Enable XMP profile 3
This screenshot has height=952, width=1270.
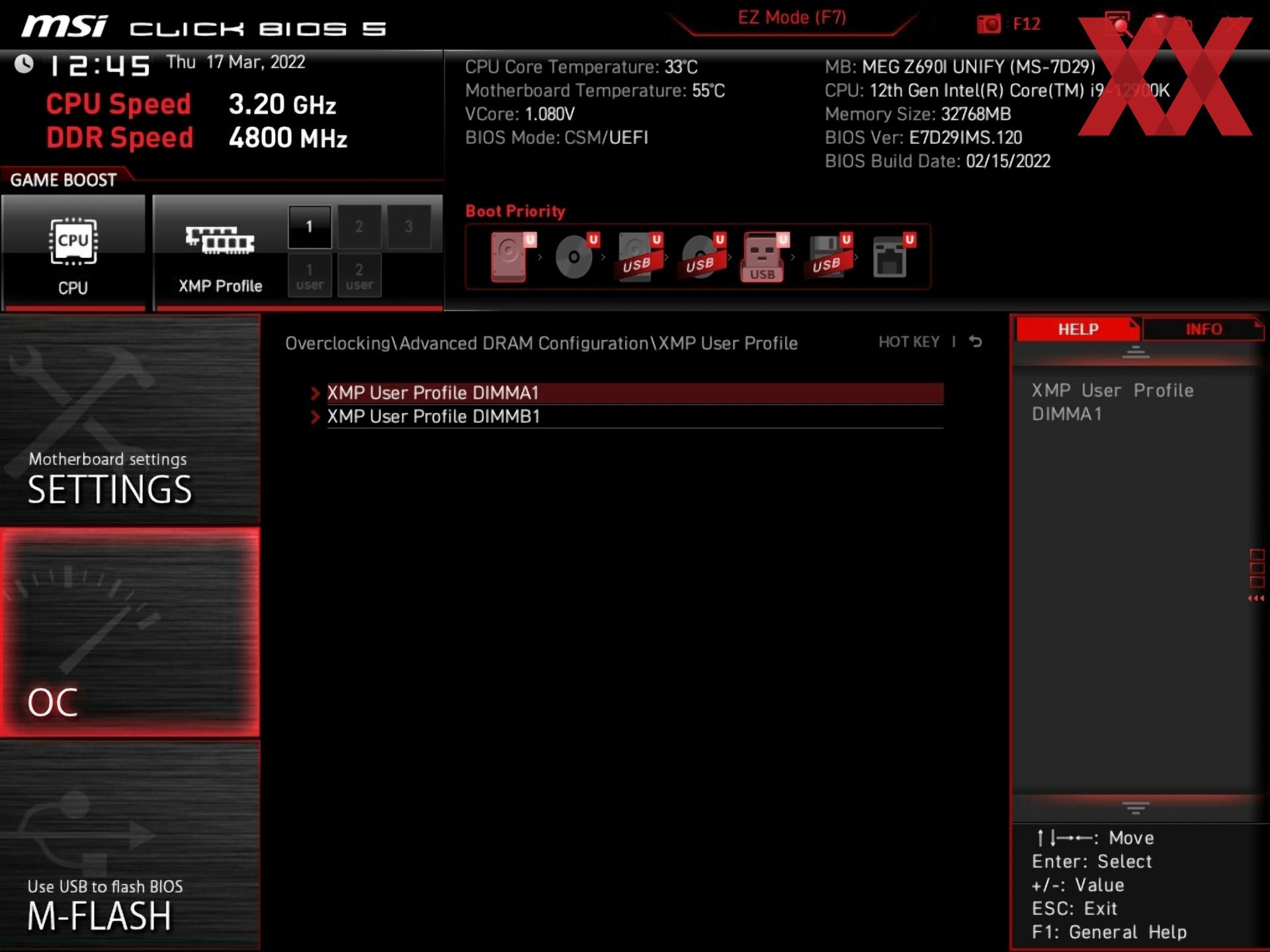[409, 227]
